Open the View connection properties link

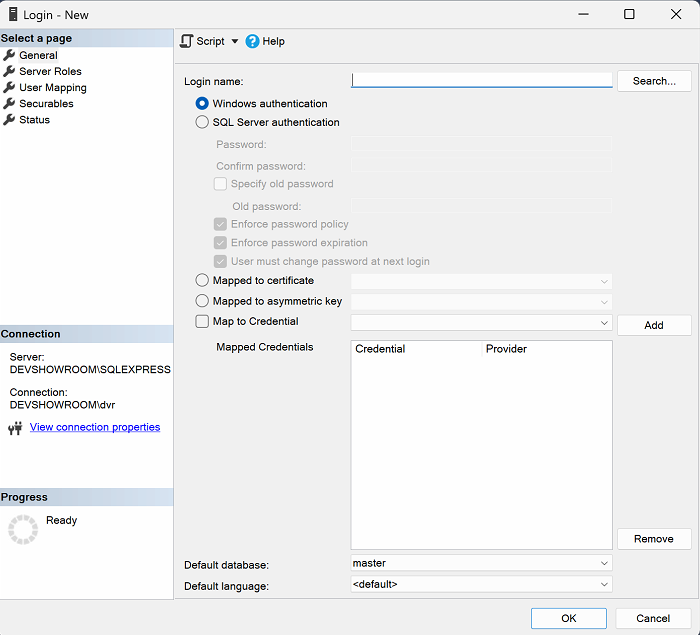95,427
